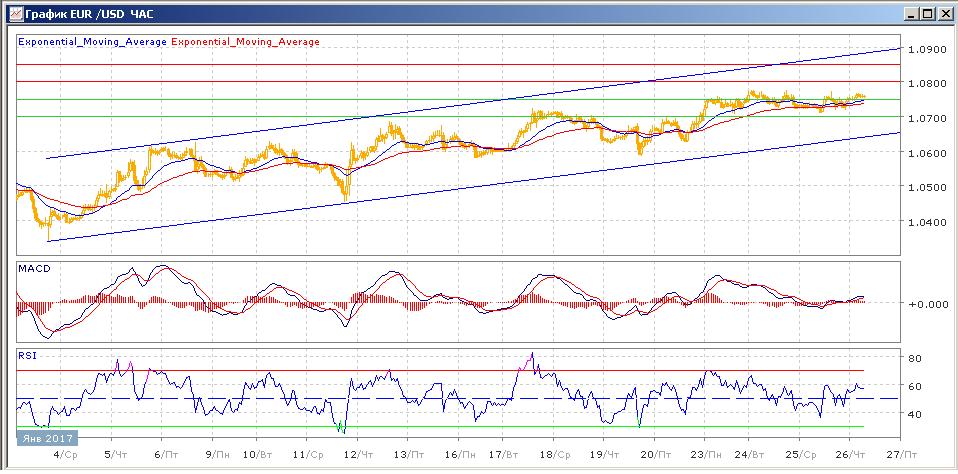958x474 pixels.
Task: Click the 24/Вт date axis label
Action: pyautogui.click(x=751, y=455)
